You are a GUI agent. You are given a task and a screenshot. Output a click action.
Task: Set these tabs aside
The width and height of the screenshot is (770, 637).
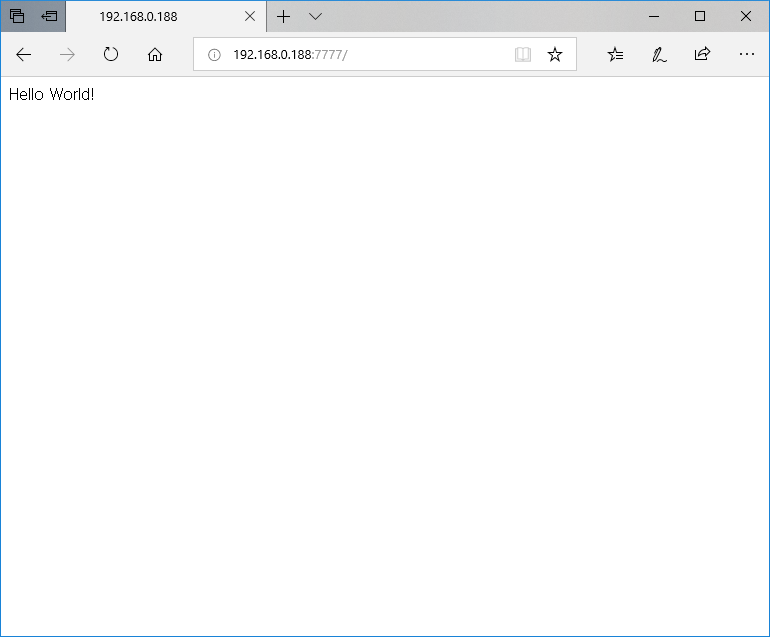[49, 16]
